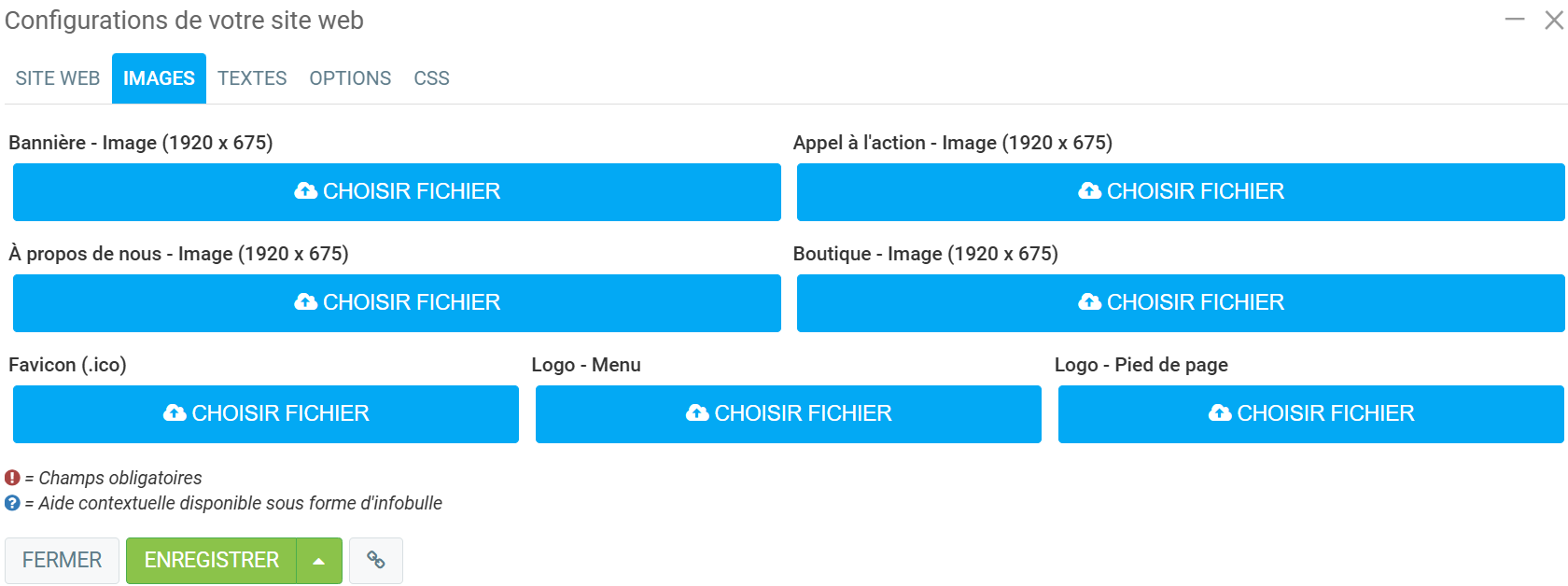1568x586 pixels.
Task: Click upload cloud icon under Favicon (.ico)
Action: pyautogui.click(x=175, y=413)
